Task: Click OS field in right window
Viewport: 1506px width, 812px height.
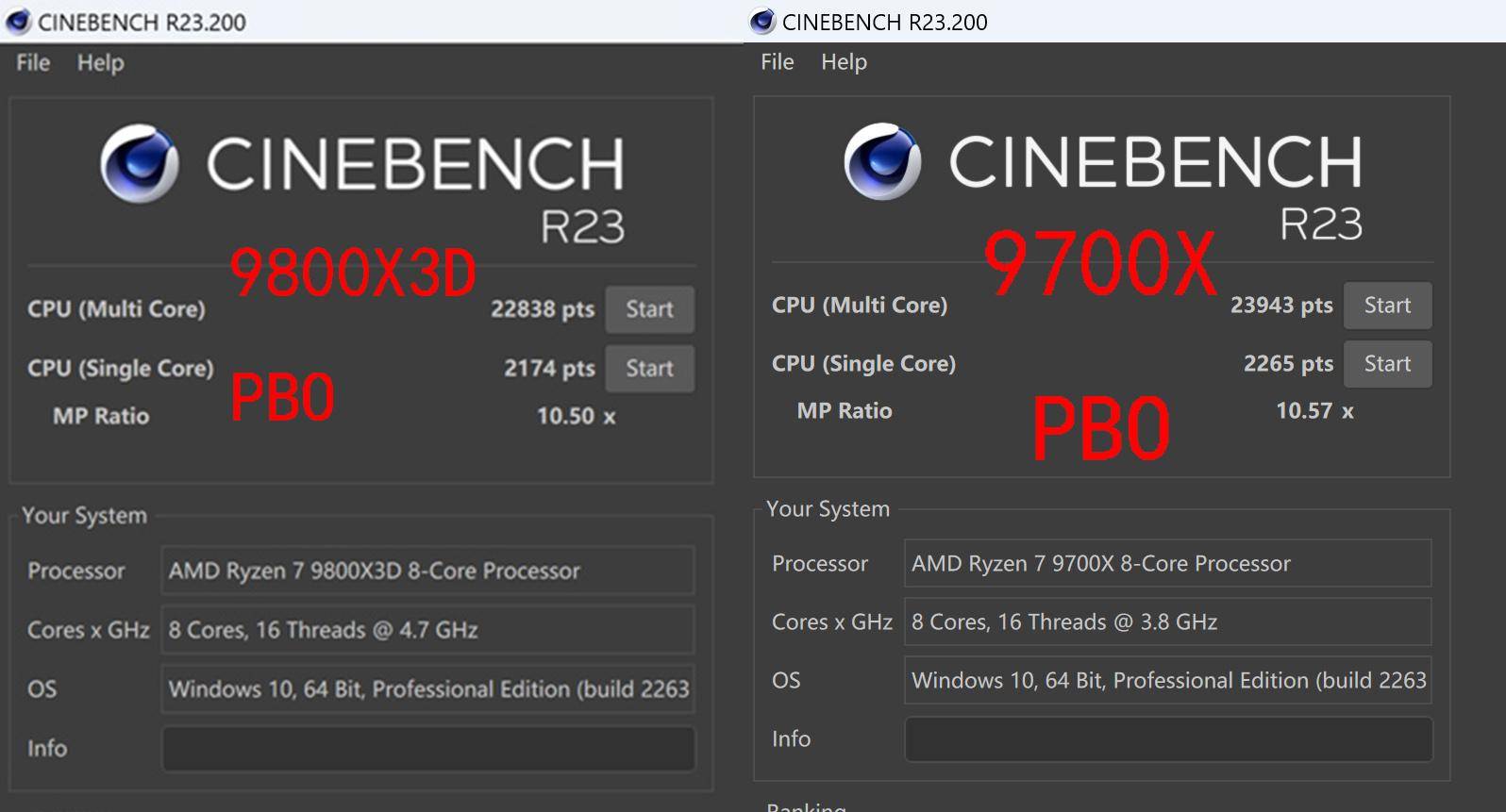Action: (1168, 680)
